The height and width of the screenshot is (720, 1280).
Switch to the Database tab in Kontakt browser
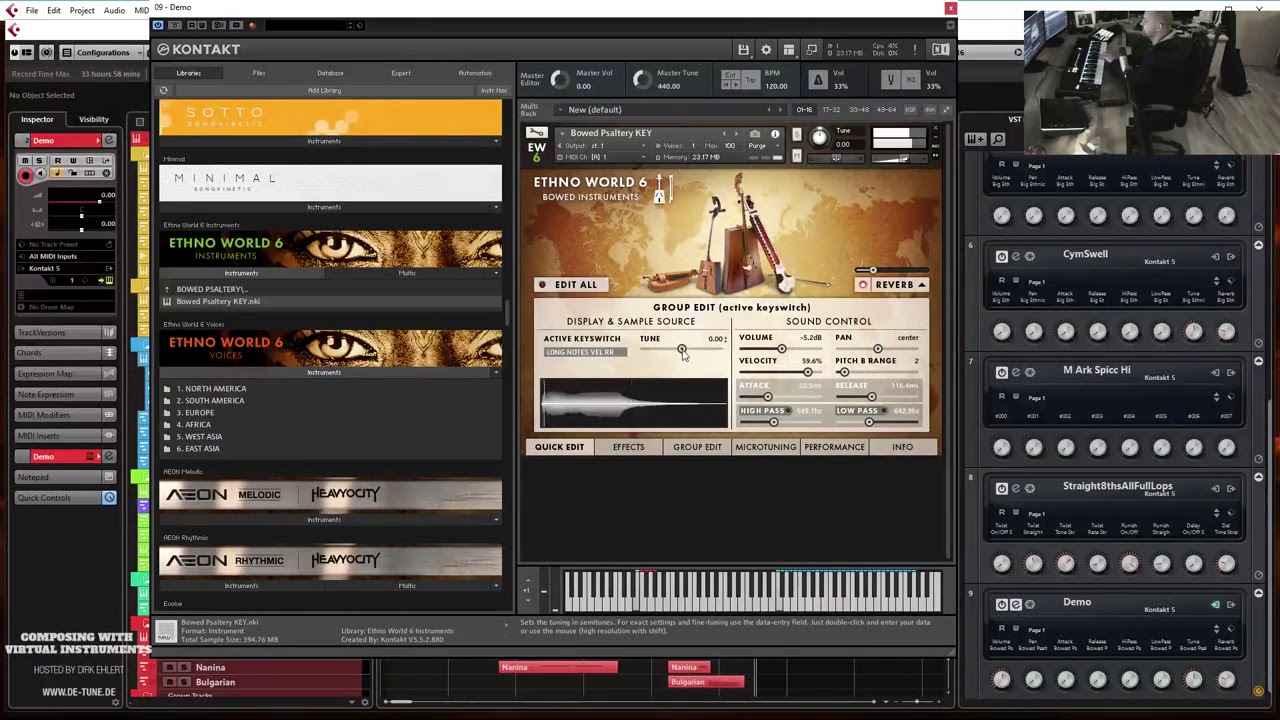(x=330, y=73)
